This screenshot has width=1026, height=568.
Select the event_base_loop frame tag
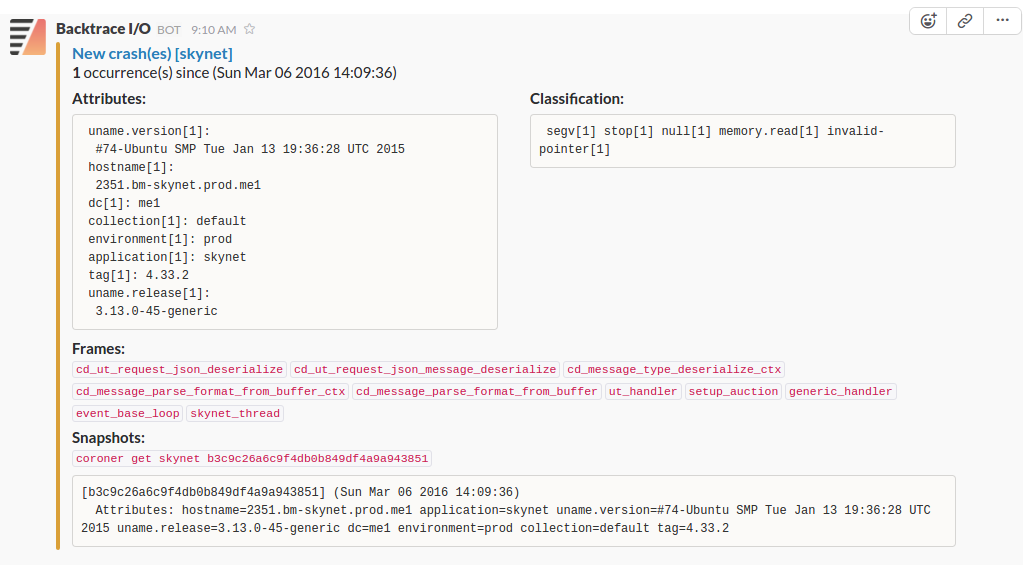tap(128, 414)
